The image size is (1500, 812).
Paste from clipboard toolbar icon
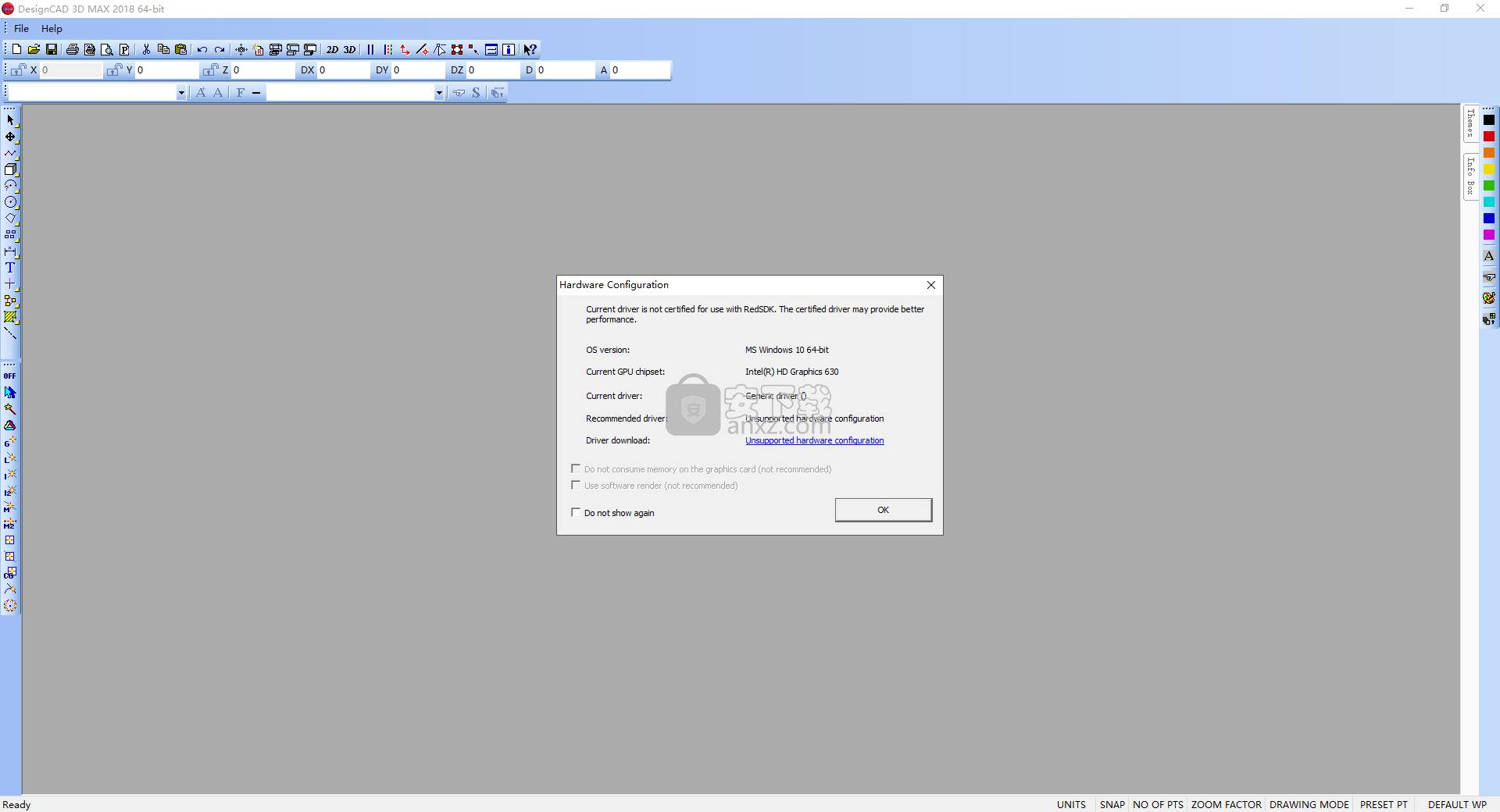pos(180,49)
